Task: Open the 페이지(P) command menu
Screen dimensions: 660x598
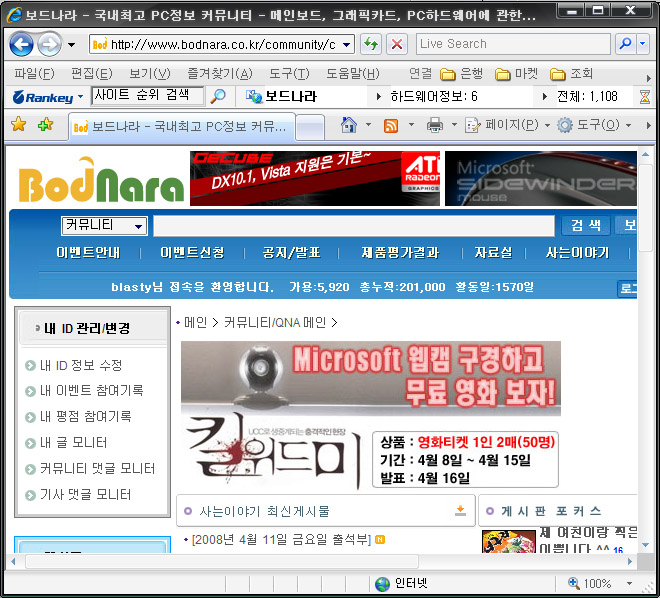Action: tap(507, 125)
